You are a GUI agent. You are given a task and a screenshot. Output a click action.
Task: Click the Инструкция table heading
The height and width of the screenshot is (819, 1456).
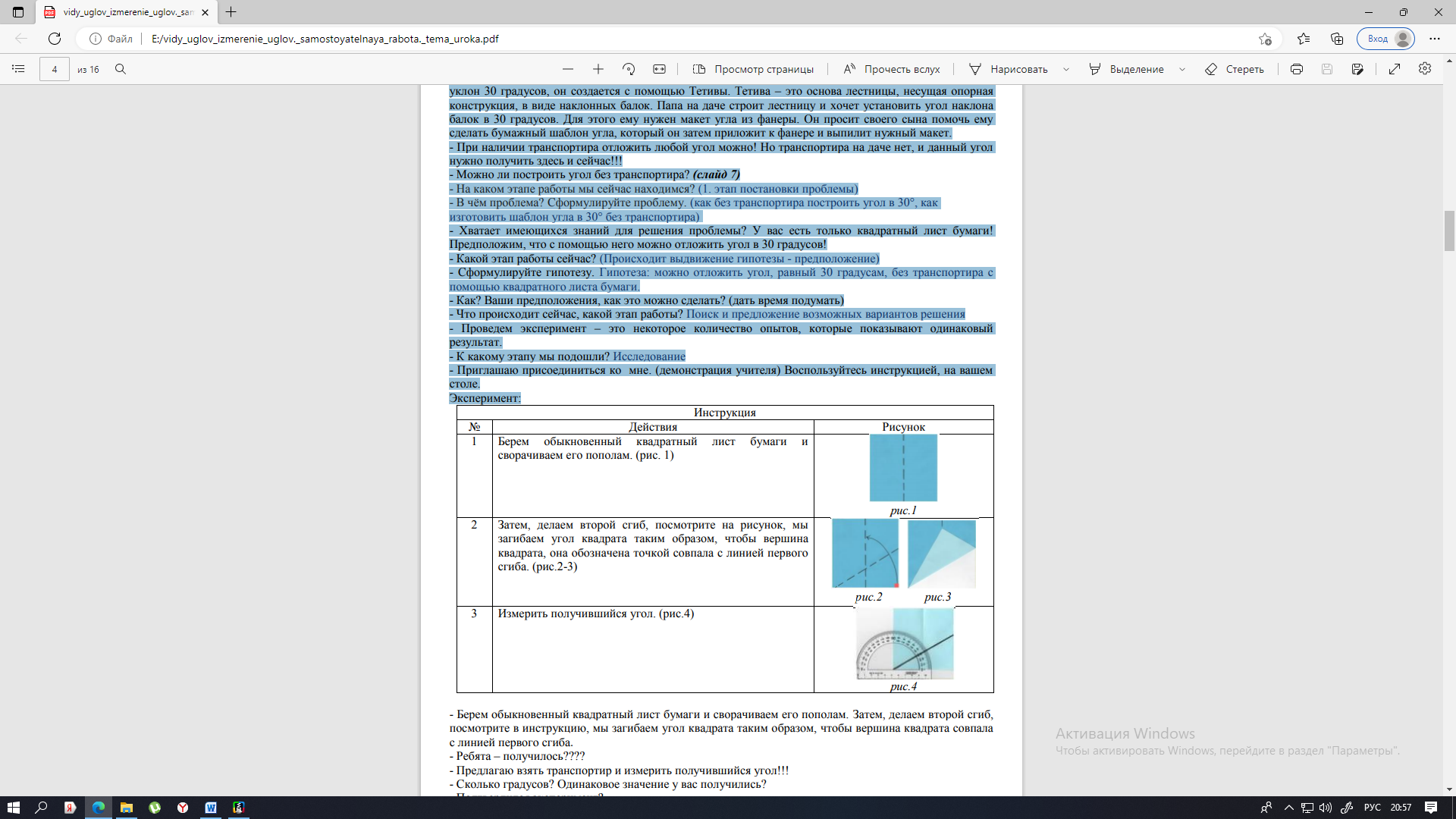point(724,413)
